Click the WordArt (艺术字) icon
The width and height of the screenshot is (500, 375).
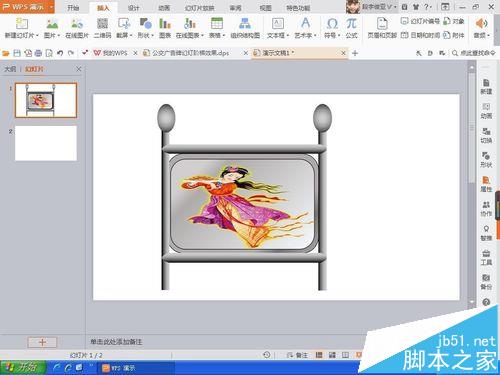[x=305, y=24]
